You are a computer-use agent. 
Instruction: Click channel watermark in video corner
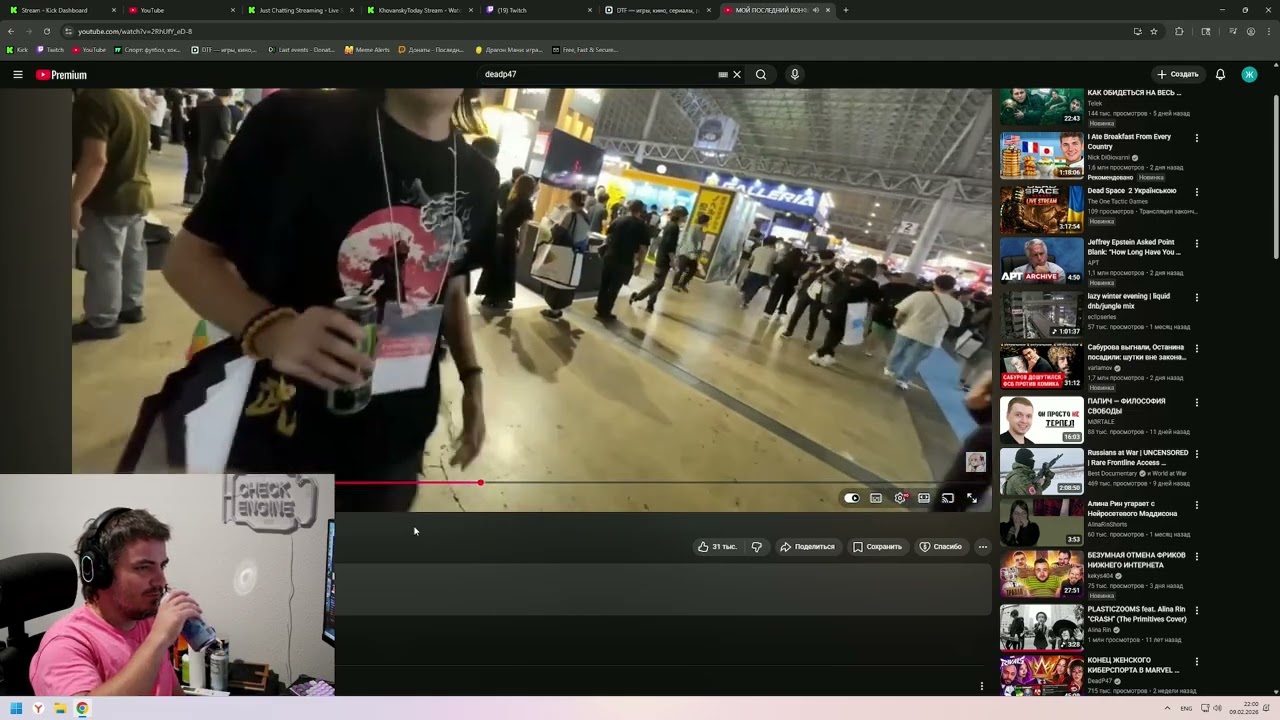(976, 462)
